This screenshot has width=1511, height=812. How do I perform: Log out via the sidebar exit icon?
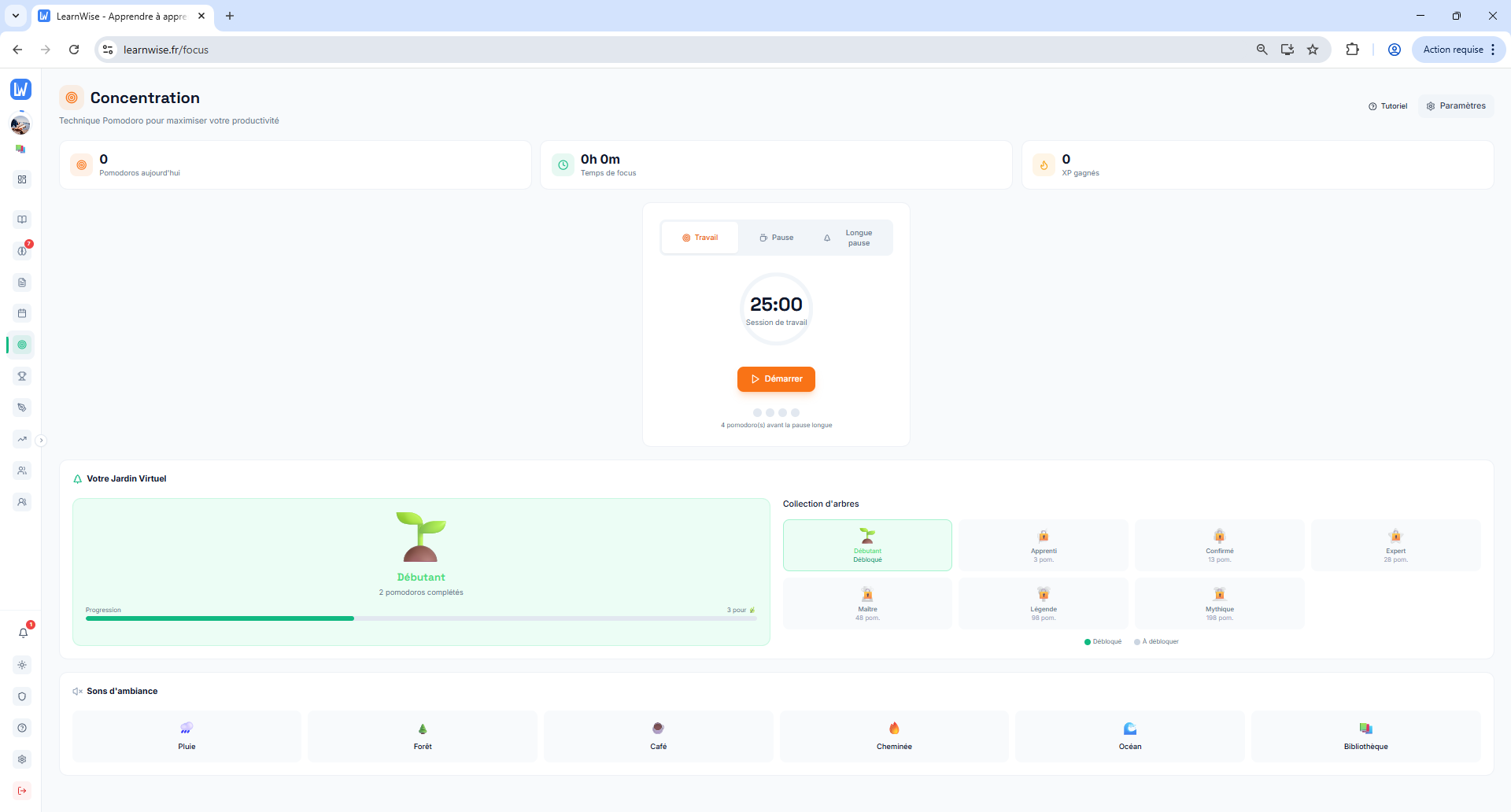pos(21,791)
